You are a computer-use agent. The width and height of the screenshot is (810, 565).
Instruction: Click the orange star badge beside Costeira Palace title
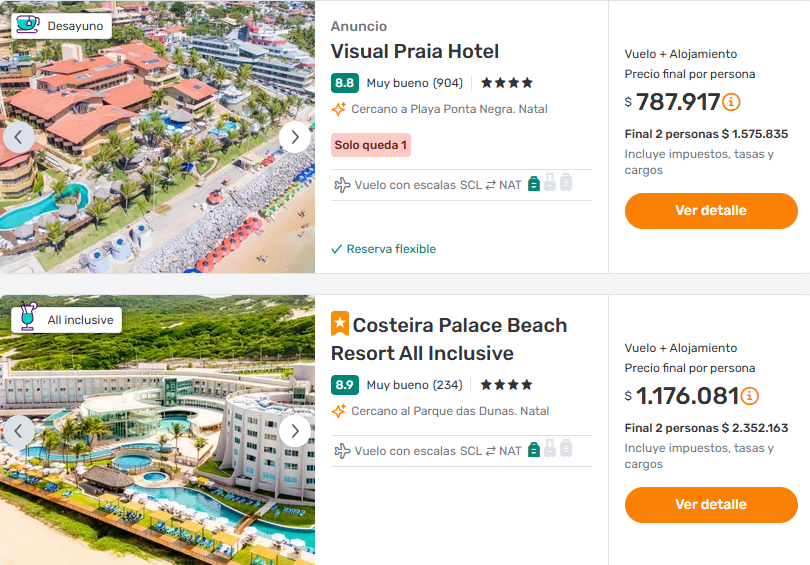(340, 324)
